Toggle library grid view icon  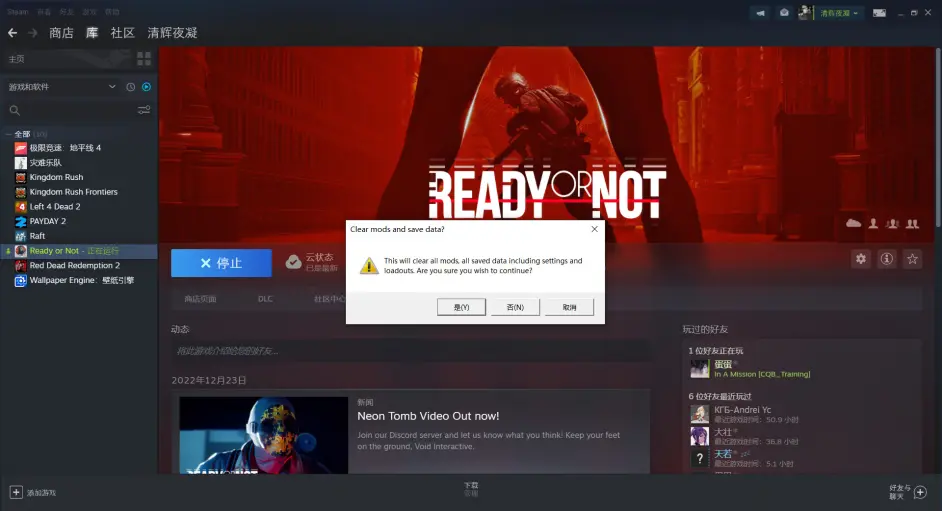[x=144, y=58]
